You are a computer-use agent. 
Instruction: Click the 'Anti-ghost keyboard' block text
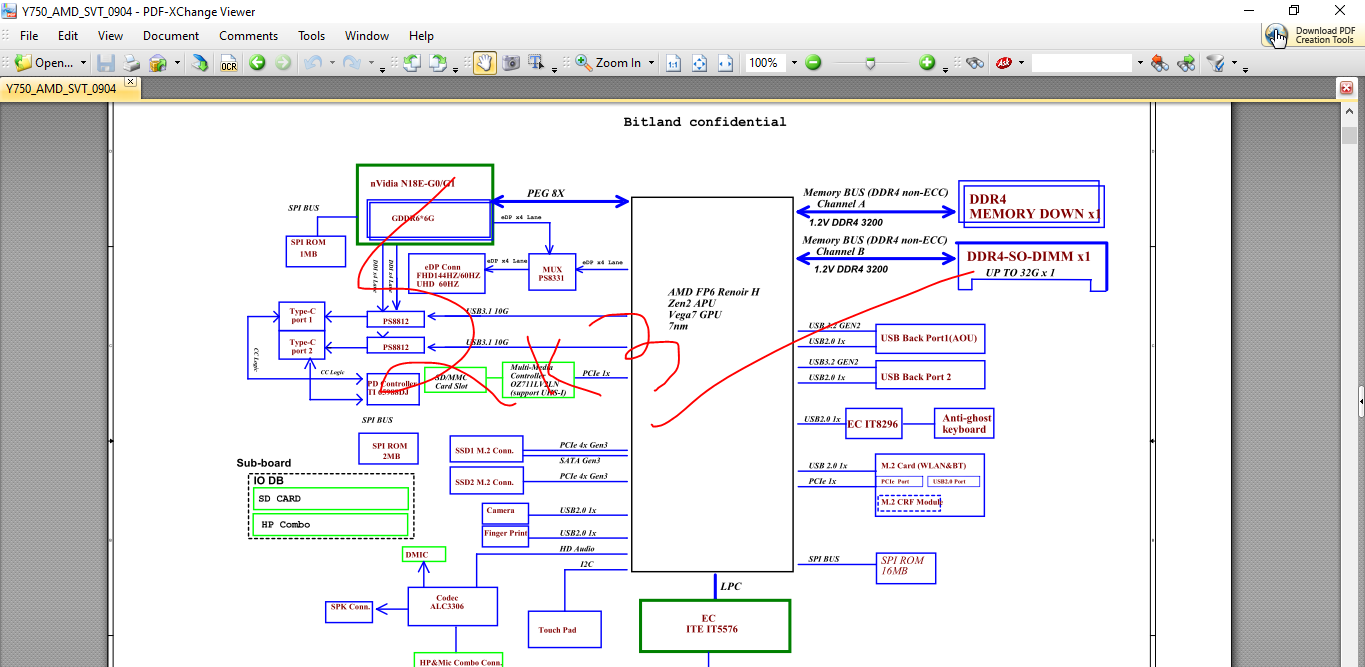964,424
